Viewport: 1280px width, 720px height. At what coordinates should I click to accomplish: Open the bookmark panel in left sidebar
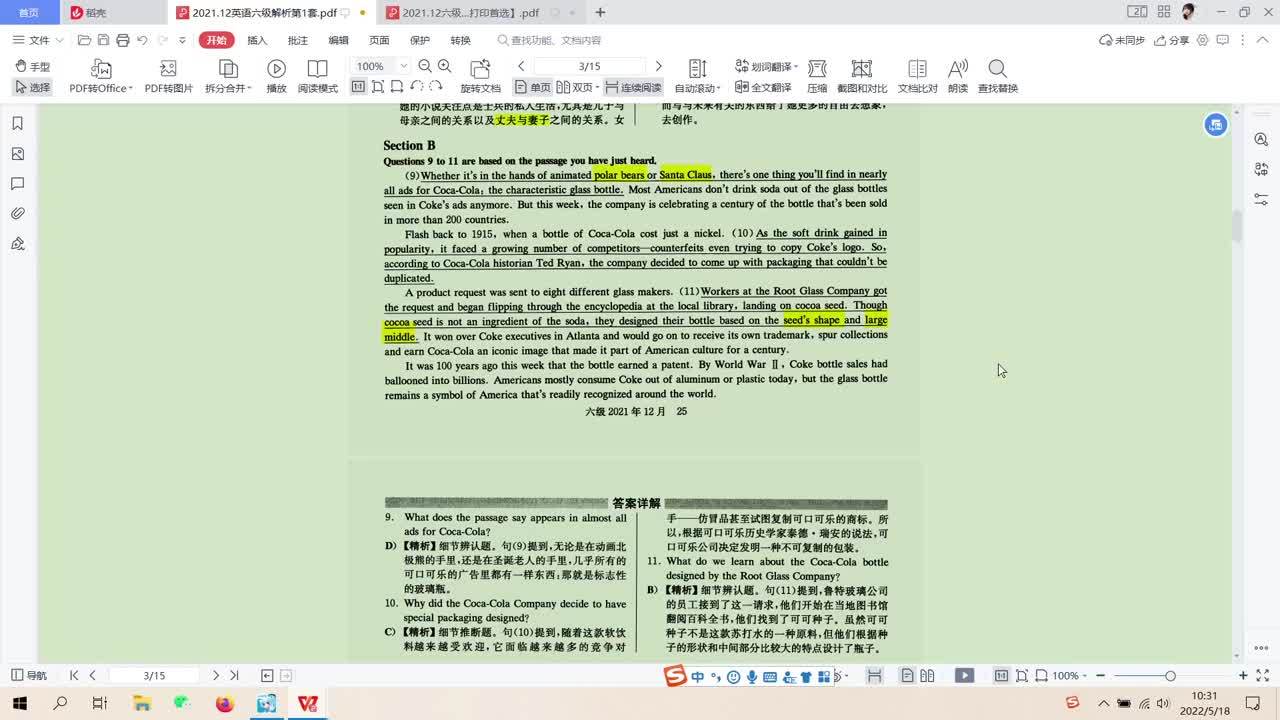tap(17, 124)
